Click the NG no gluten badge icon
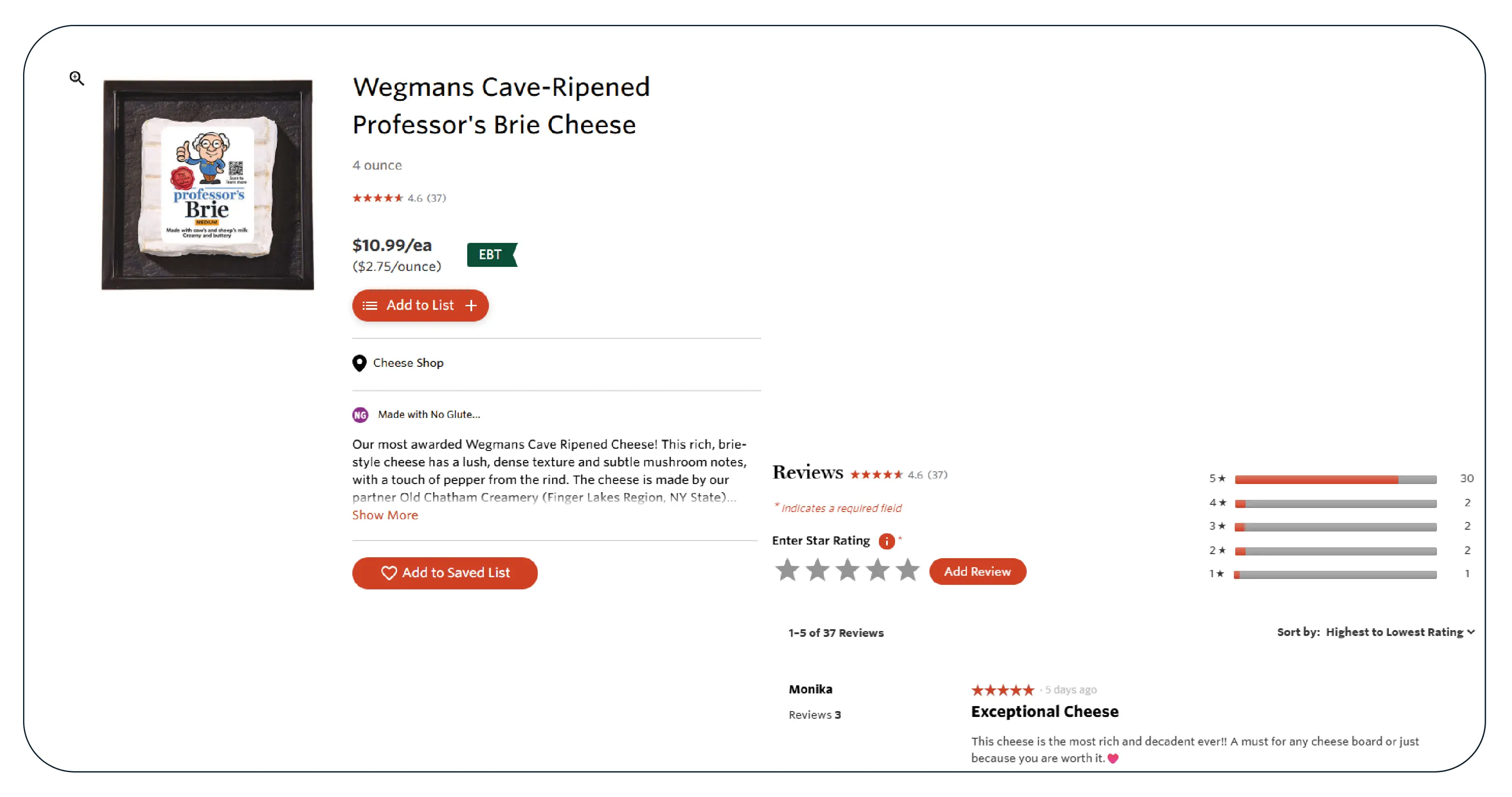 [360, 415]
